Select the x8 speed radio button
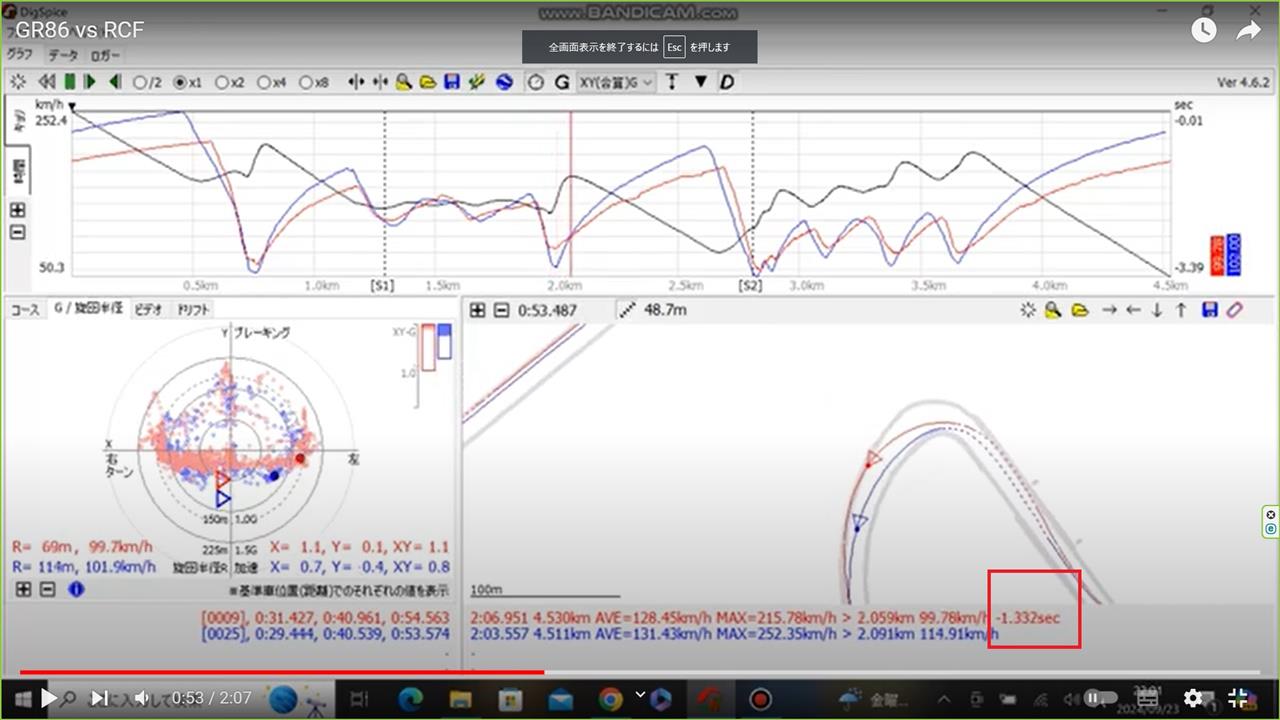This screenshot has width=1280, height=720. click(x=314, y=83)
